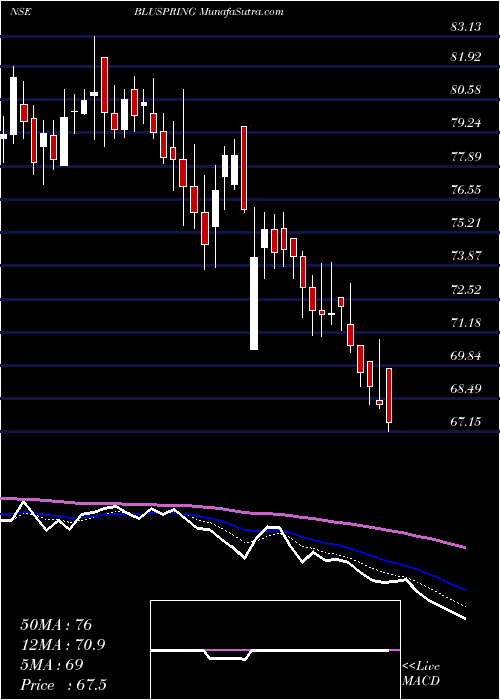
Task: Click the 12MA : 70.9 reading
Action: [x=65, y=645]
